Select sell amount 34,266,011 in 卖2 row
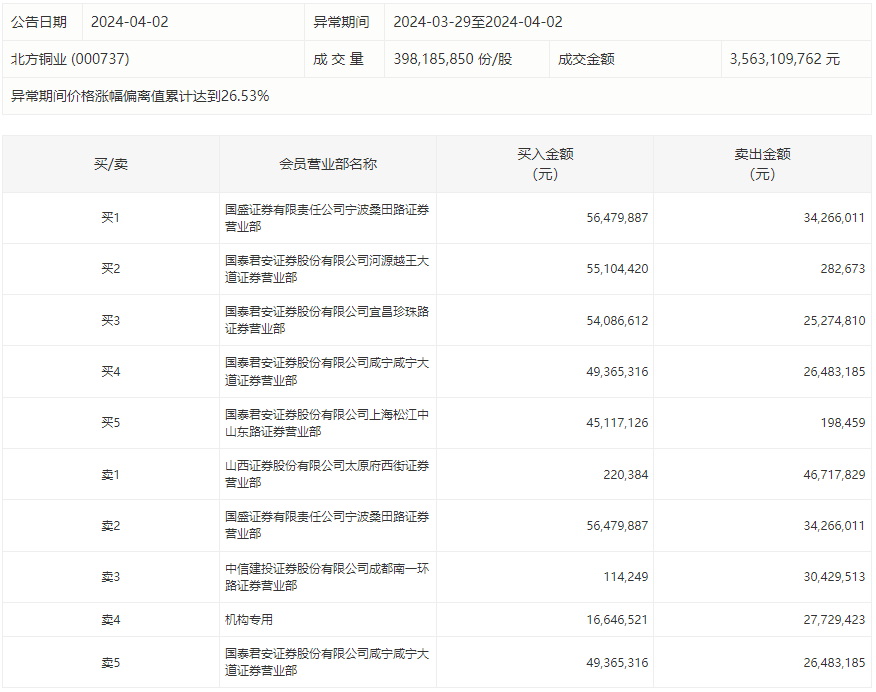This screenshot has height=692, width=876. click(x=834, y=526)
